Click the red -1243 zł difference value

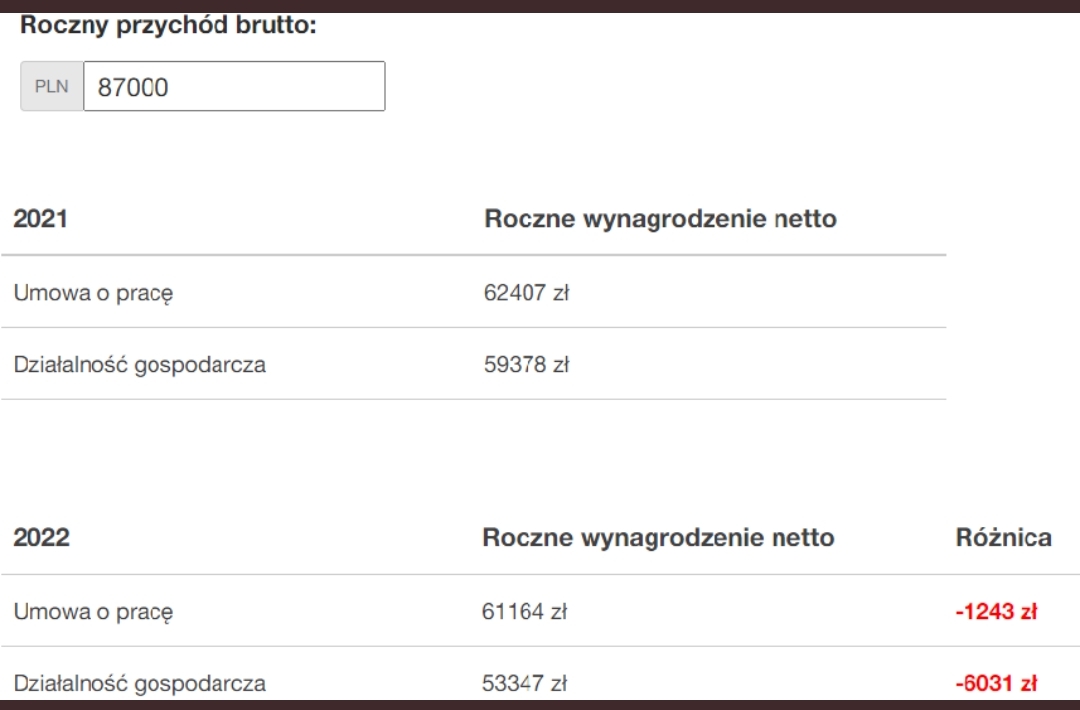pyautogui.click(x=996, y=612)
